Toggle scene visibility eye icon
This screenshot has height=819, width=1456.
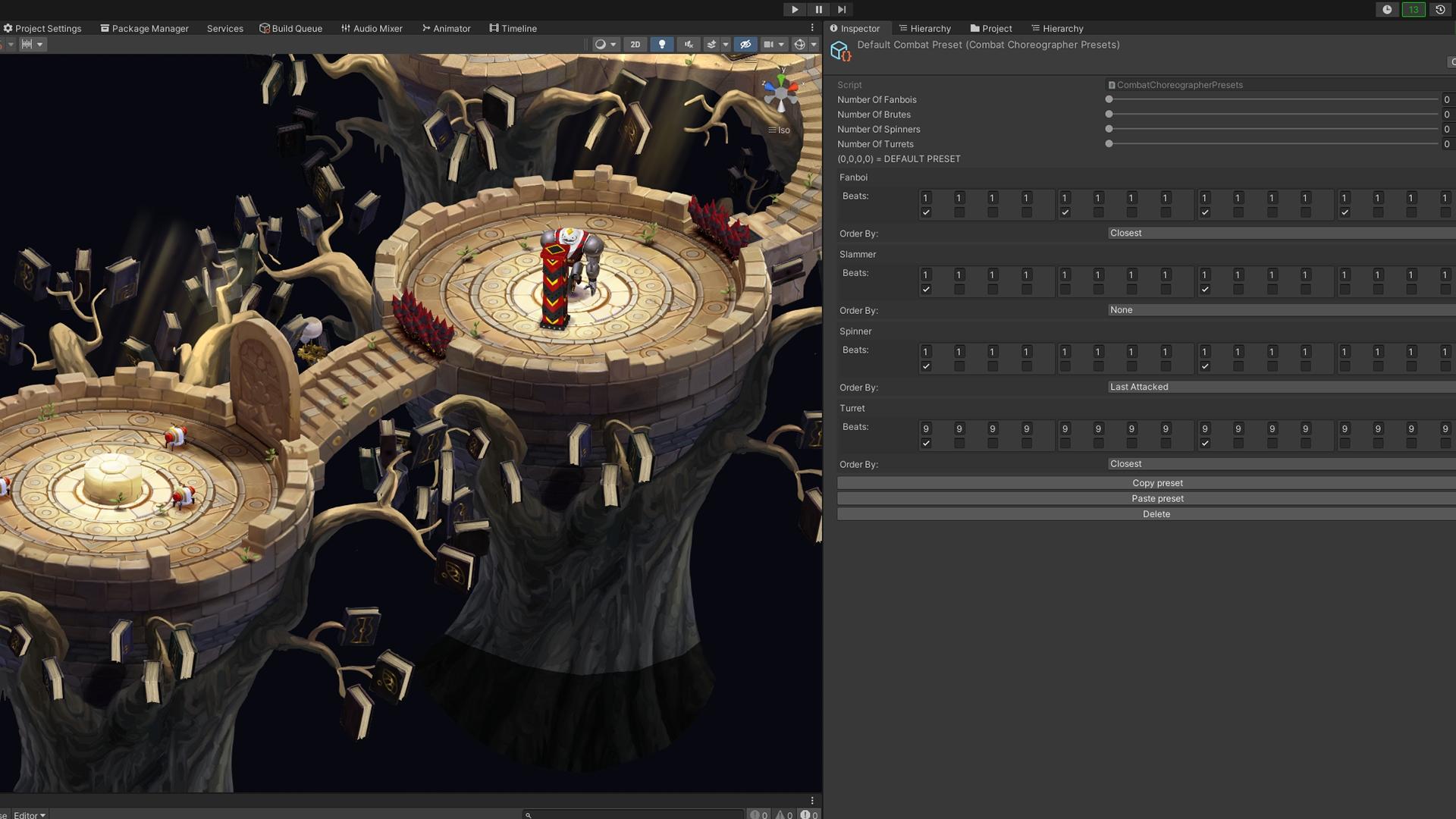745,45
